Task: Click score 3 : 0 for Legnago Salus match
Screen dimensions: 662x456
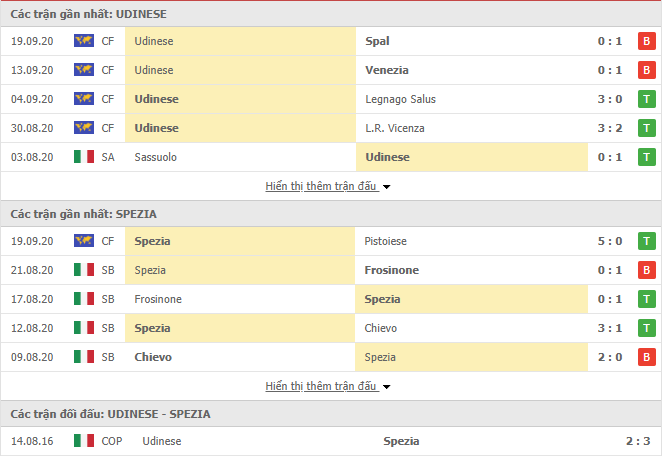Action: tap(610, 99)
